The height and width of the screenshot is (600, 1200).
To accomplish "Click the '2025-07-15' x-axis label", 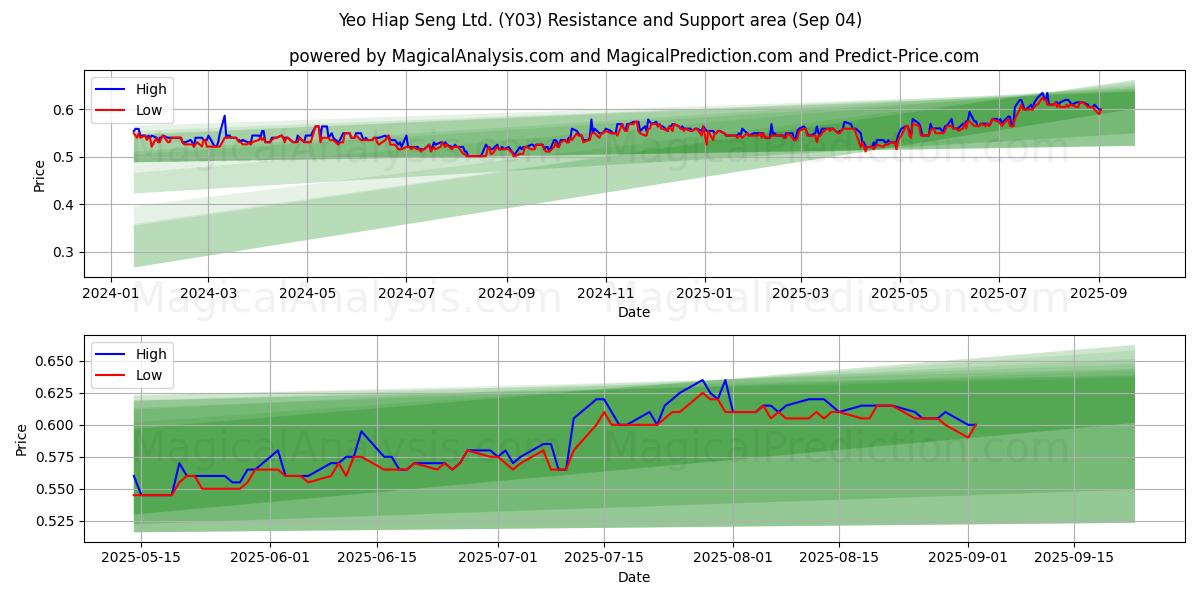I will (x=604, y=558).
